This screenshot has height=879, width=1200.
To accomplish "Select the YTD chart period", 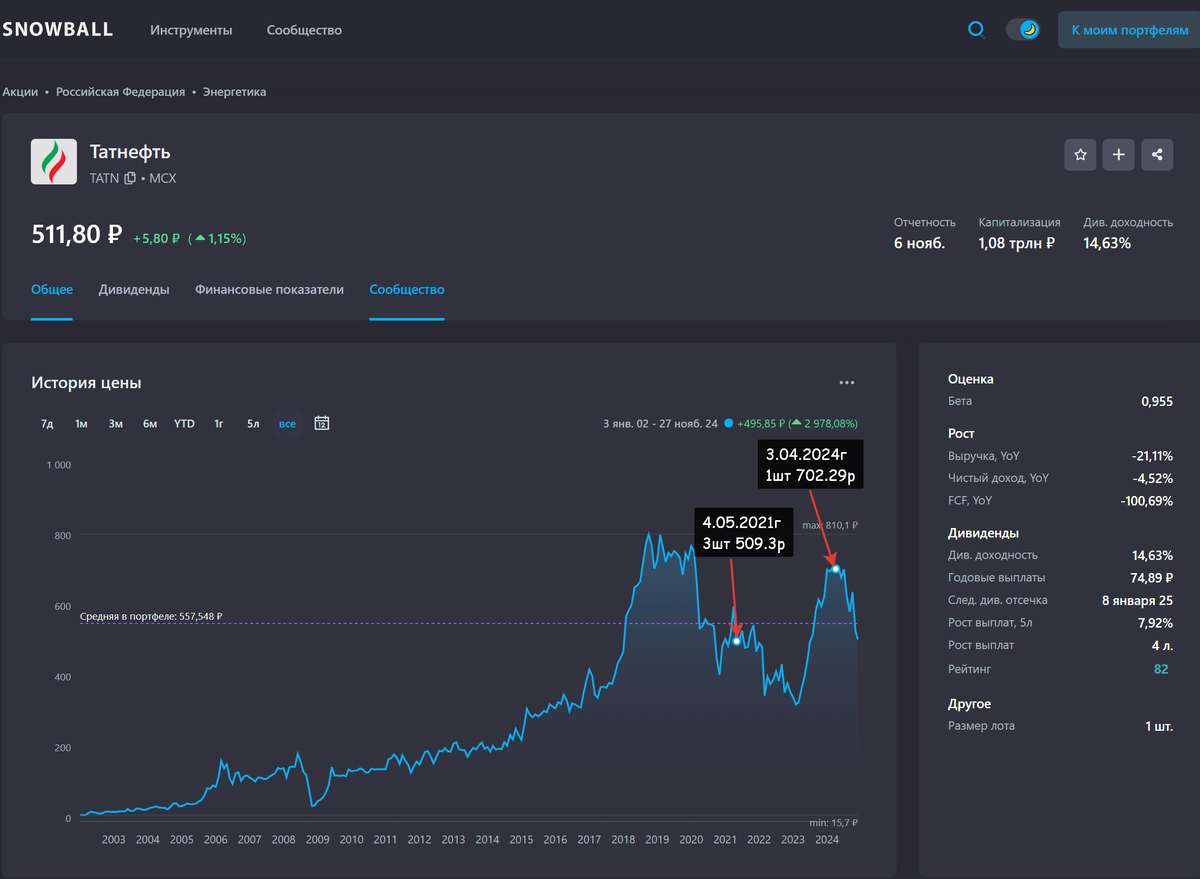I will (x=184, y=424).
